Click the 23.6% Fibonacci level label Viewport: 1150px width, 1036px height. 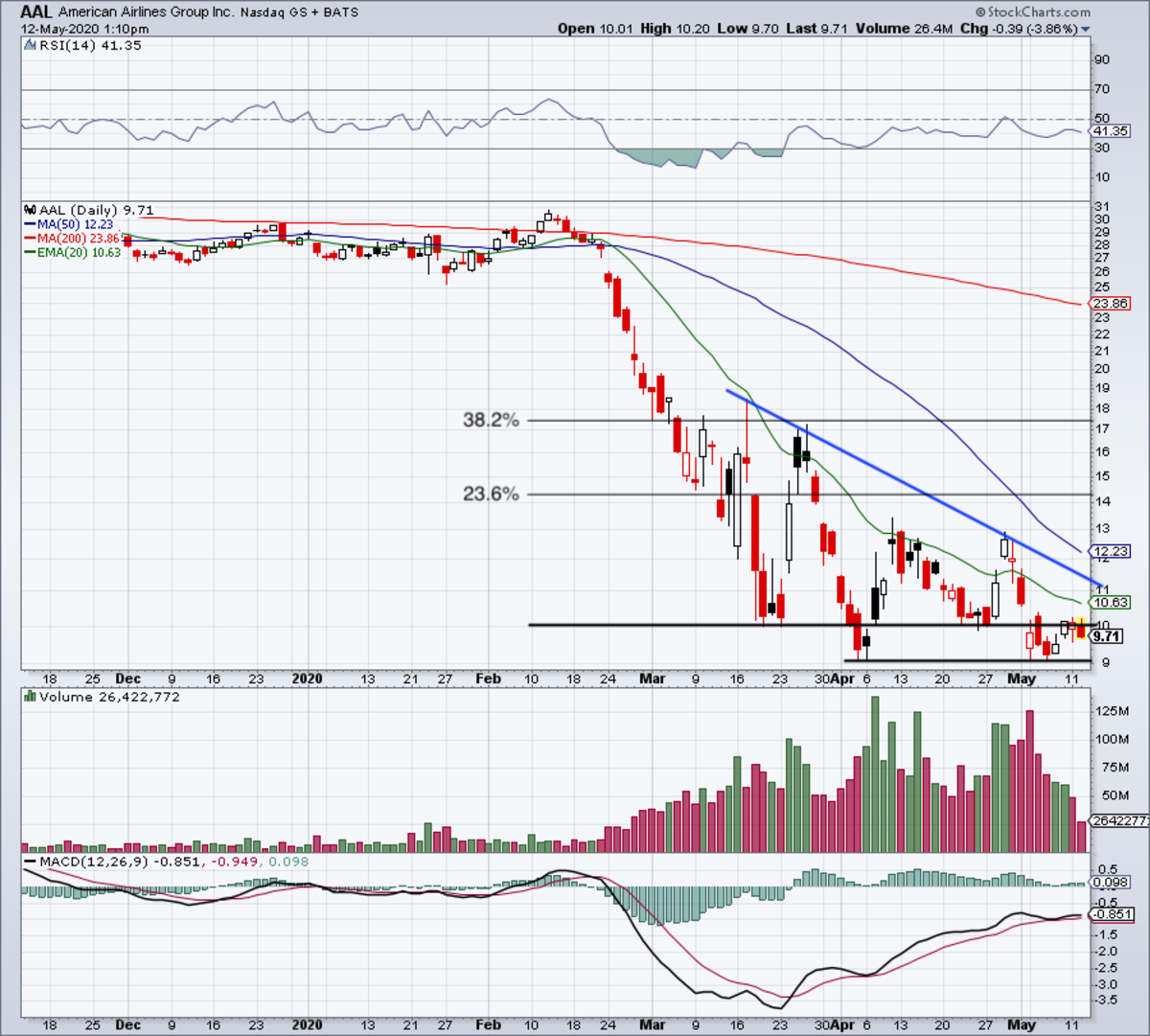(491, 495)
